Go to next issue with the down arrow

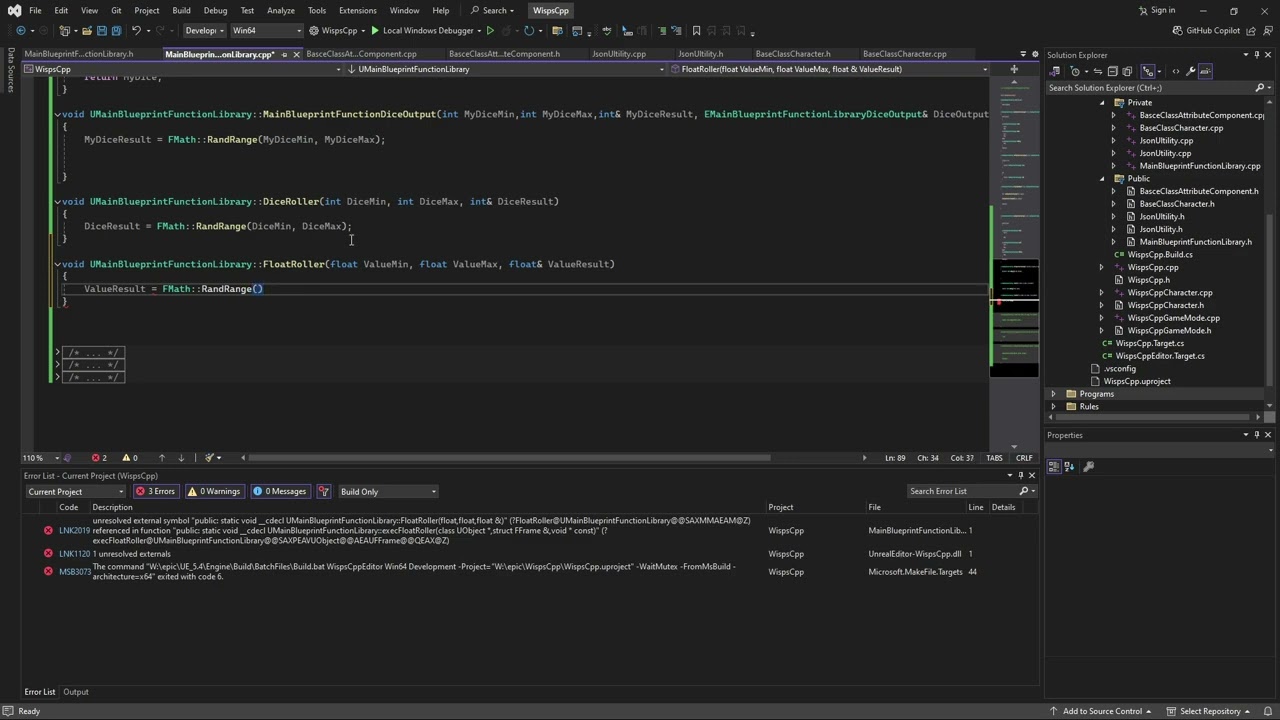coord(181,458)
